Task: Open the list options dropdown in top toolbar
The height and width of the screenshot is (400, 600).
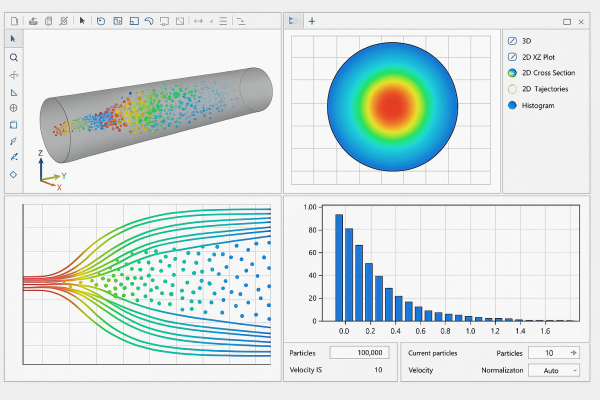Action: click(222, 20)
